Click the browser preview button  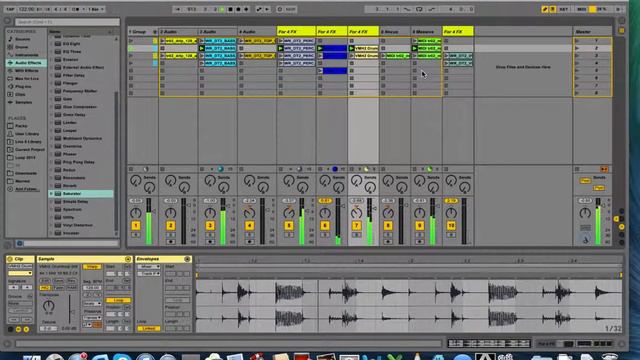point(20,244)
